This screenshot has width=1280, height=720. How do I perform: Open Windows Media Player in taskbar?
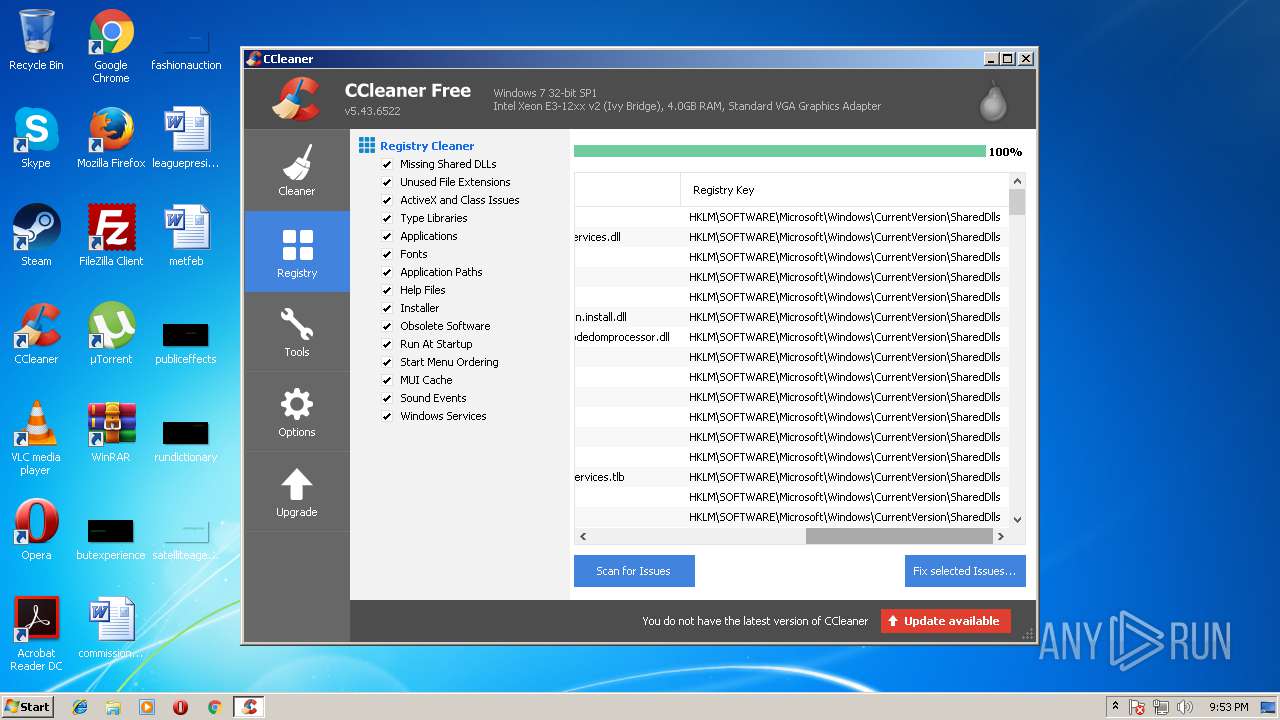[x=147, y=707]
